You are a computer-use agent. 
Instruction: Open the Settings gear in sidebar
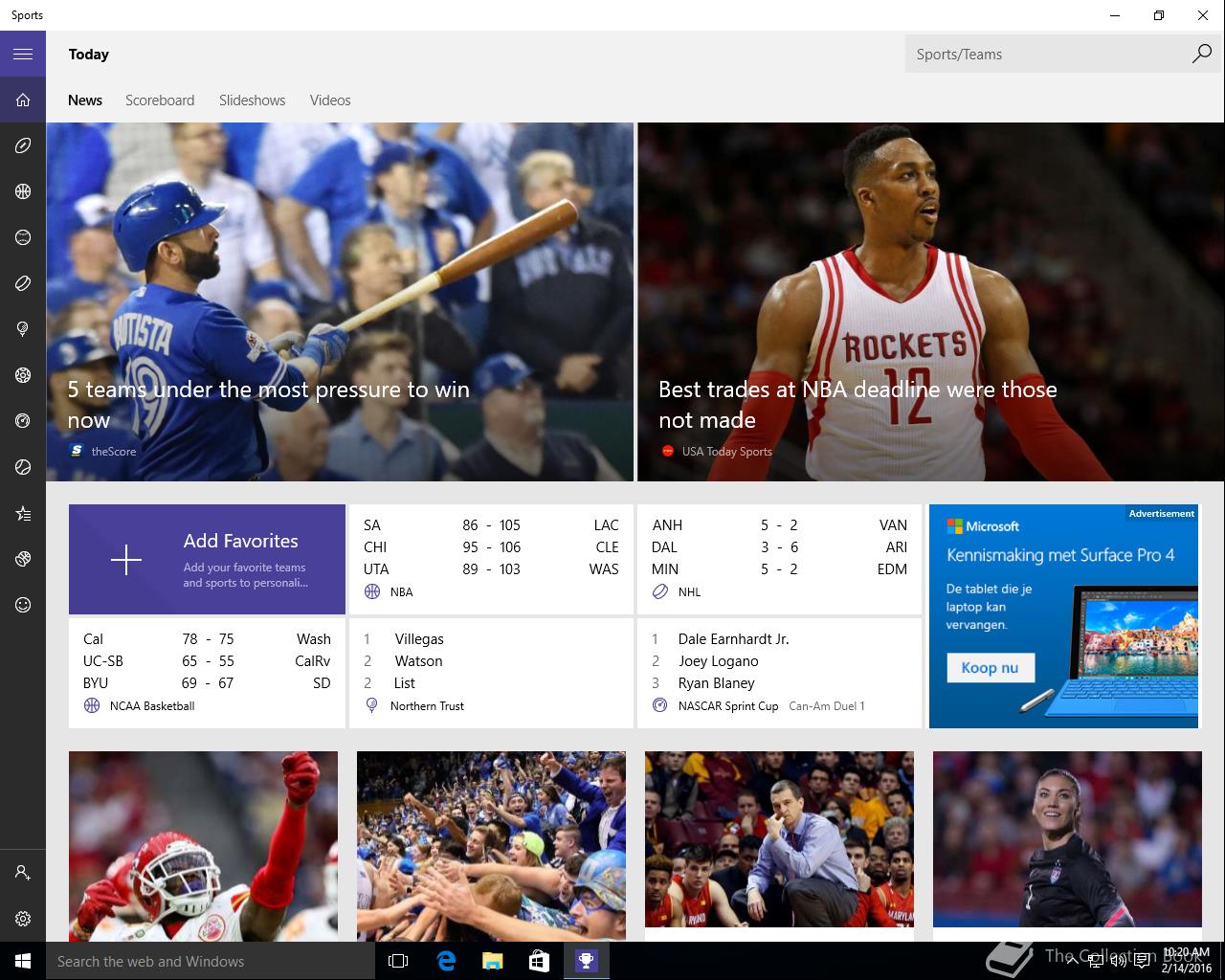[23, 919]
